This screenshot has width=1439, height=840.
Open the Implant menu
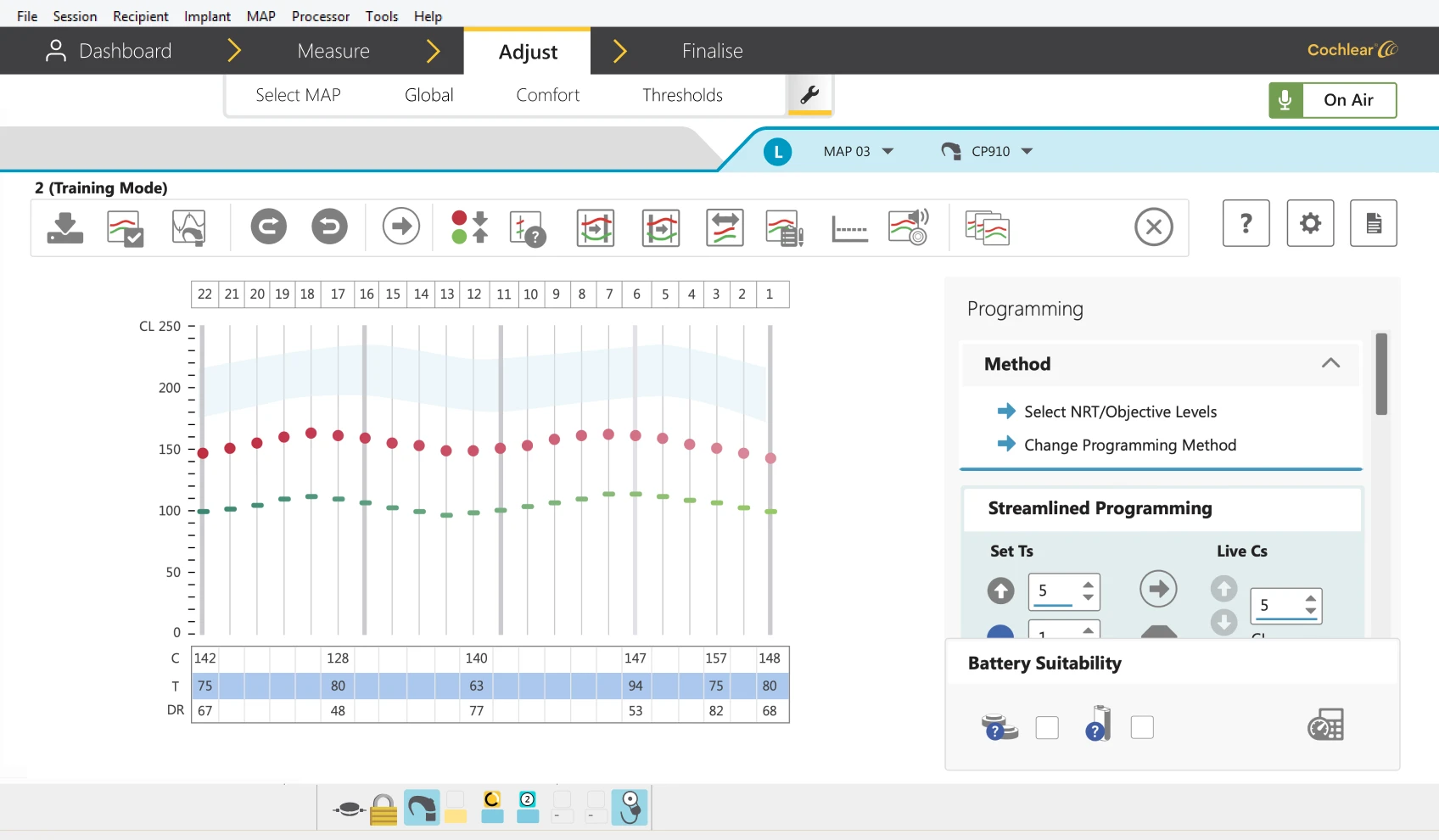pos(207,16)
